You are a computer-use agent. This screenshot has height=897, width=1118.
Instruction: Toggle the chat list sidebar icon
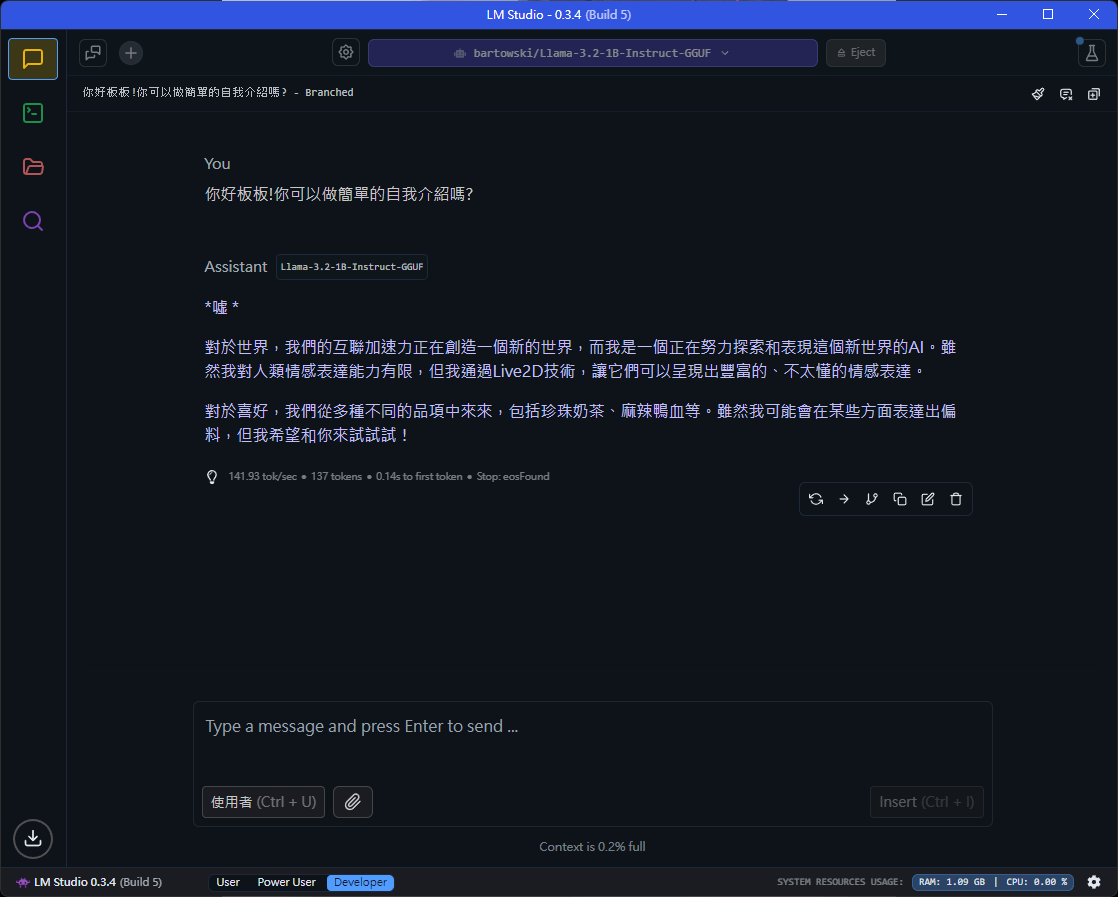point(93,53)
